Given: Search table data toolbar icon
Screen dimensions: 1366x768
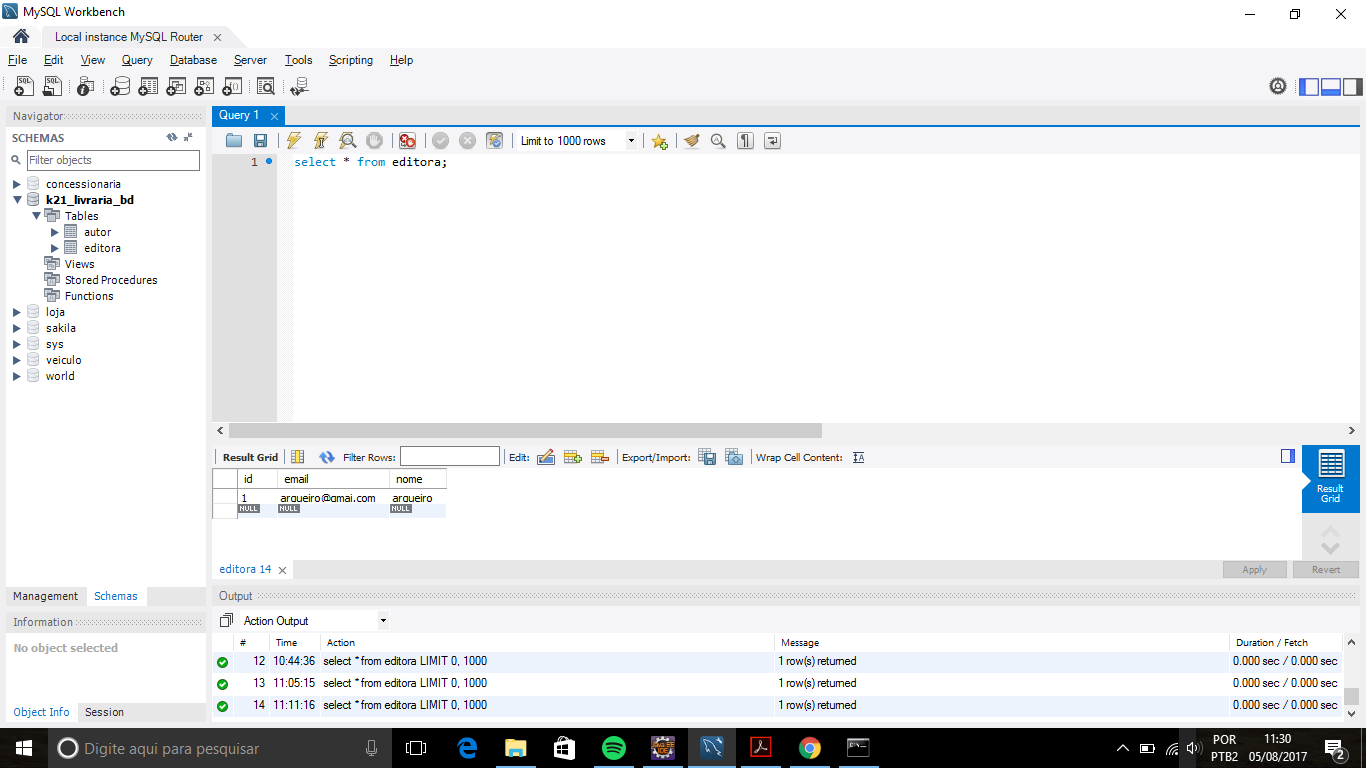Looking at the screenshot, I should tap(266, 86).
